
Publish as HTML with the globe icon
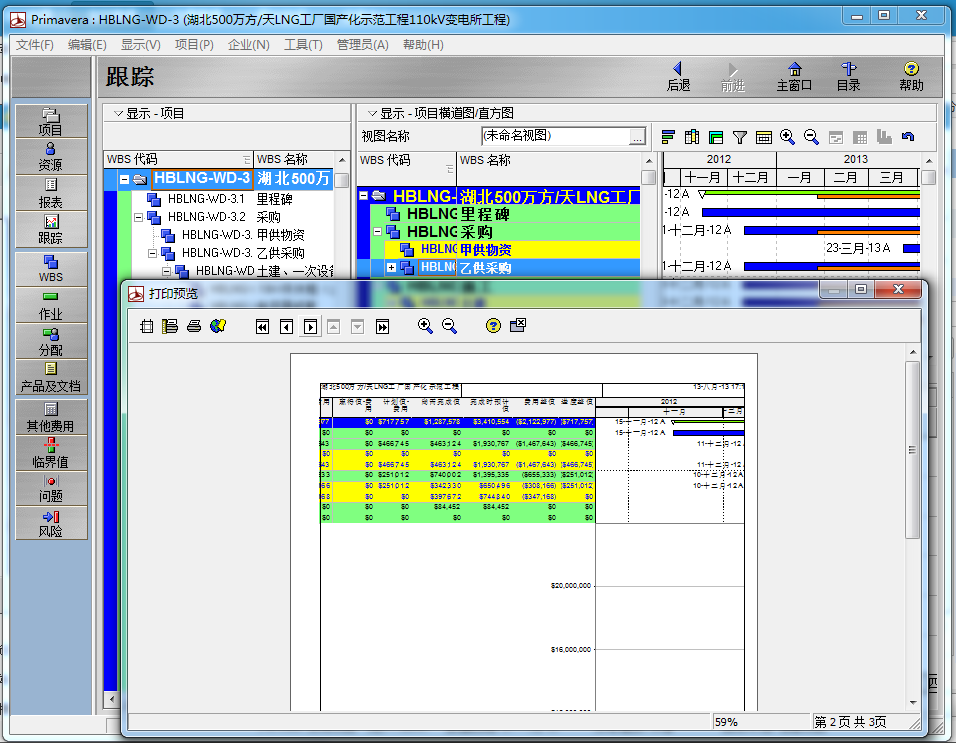[218, 326]
